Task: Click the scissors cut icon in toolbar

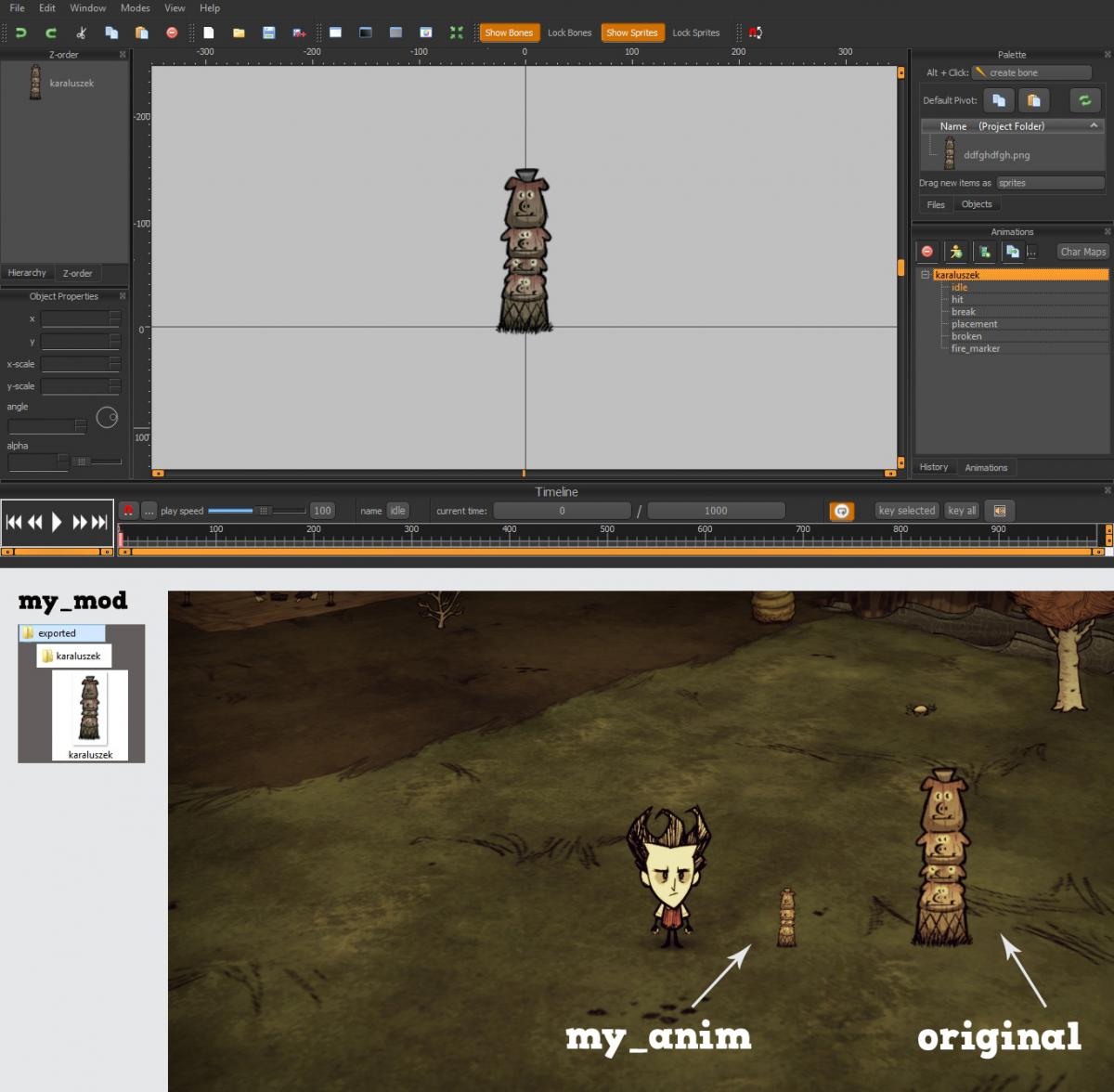Action: [82, 32]
